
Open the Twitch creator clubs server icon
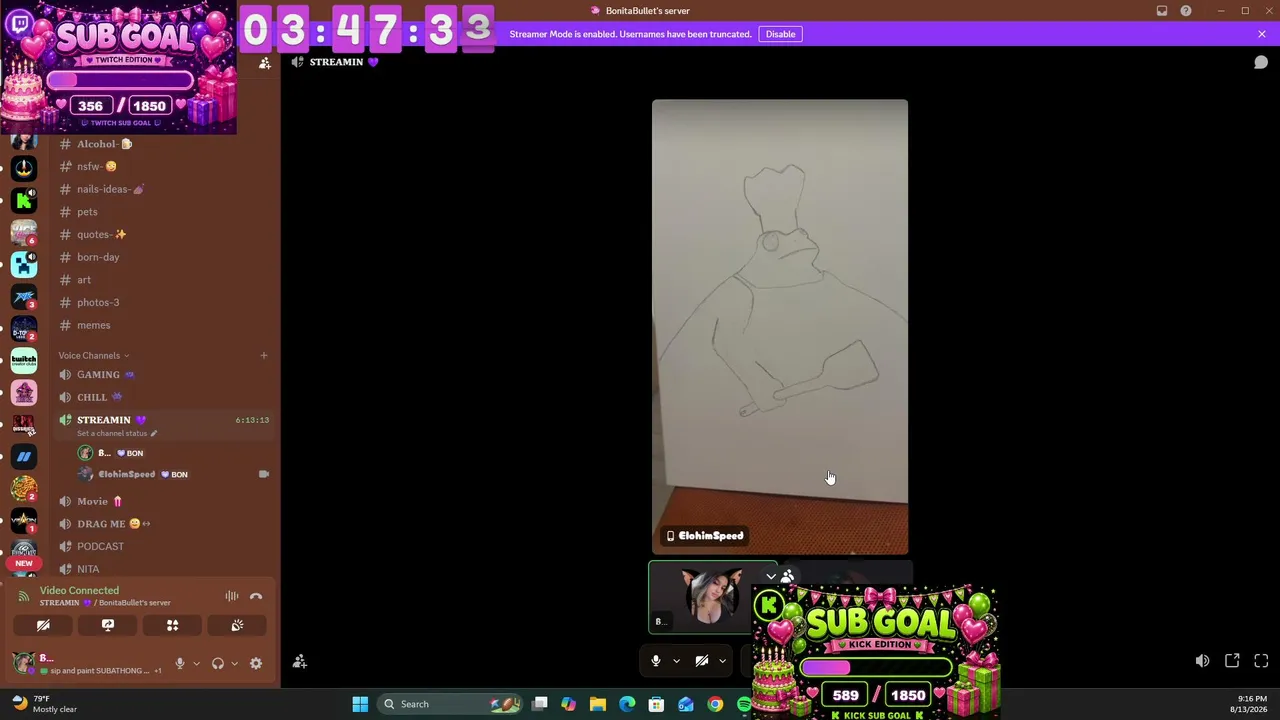(x=24, y=360)
